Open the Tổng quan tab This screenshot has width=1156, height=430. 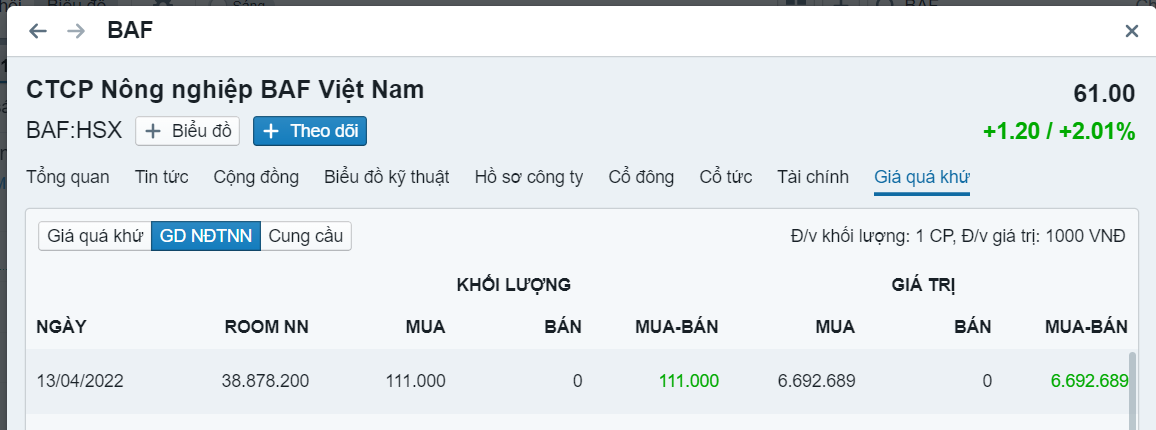67,177
